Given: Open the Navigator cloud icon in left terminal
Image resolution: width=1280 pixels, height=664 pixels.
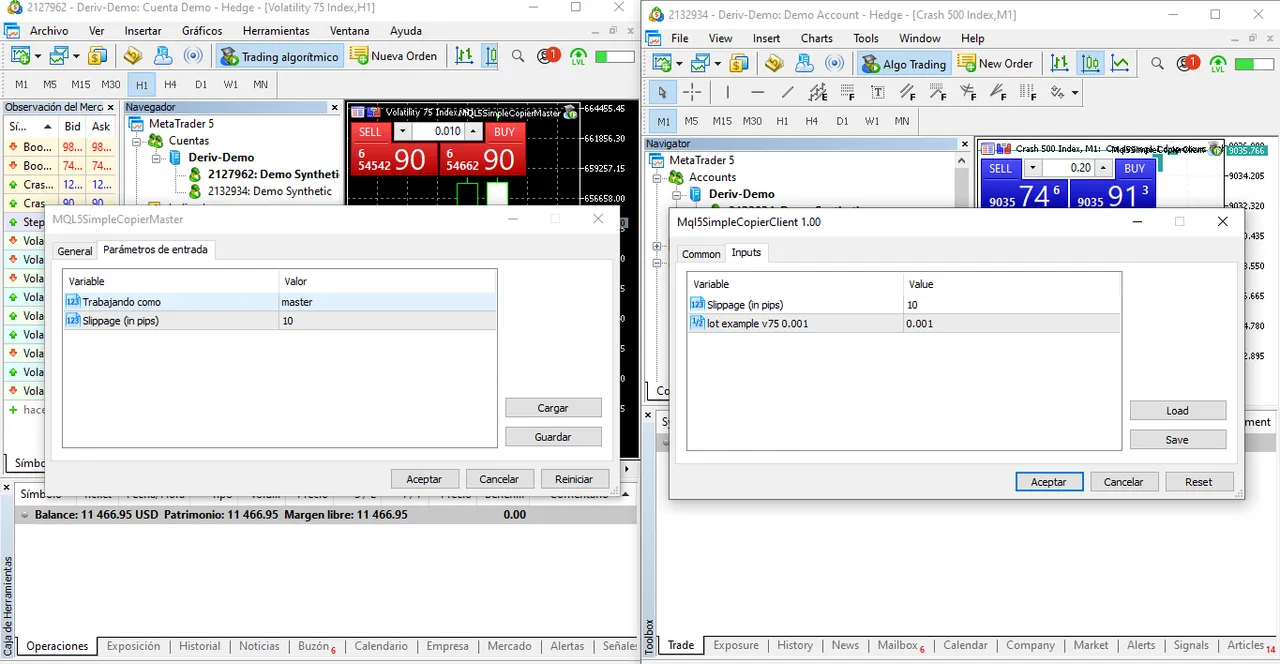Looking at the screenshot, I should (162, 56).
